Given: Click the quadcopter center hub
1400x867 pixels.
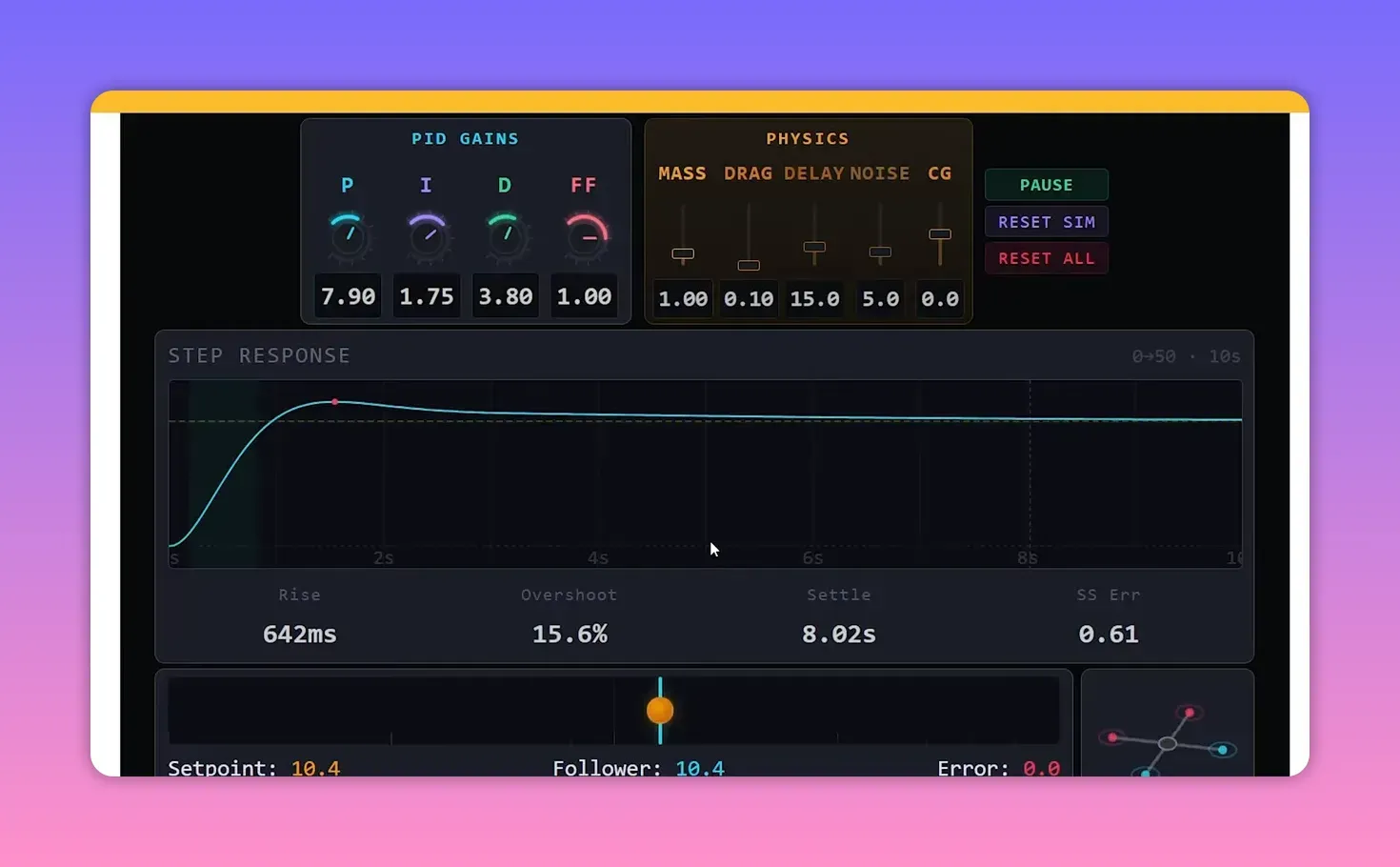Looking at the screenshot, I should point(1168,743).
